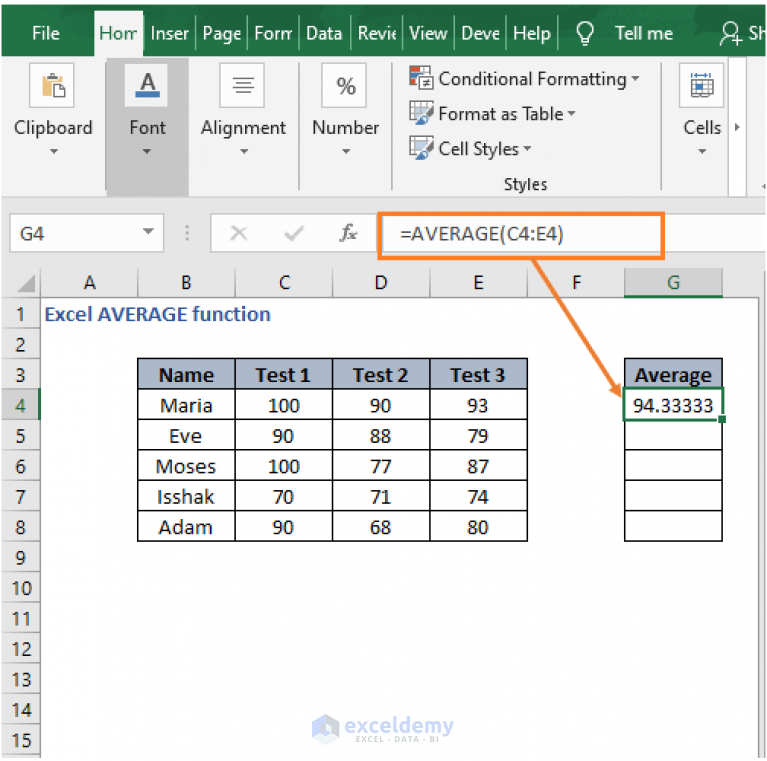Select column G header
The height and width of the screenshot is (761, 767).
tap(673, 283)
